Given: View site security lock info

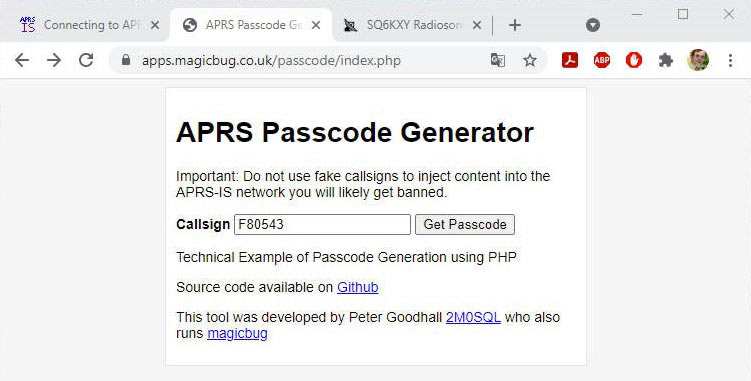Looking at the screenshot, I should 126,60.
